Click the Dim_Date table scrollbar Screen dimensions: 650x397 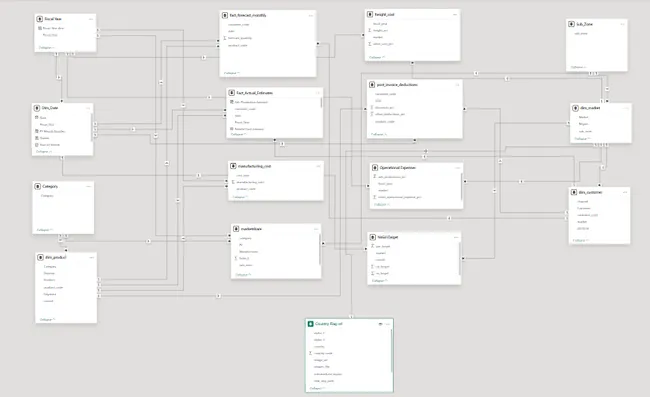pos(91,128)
